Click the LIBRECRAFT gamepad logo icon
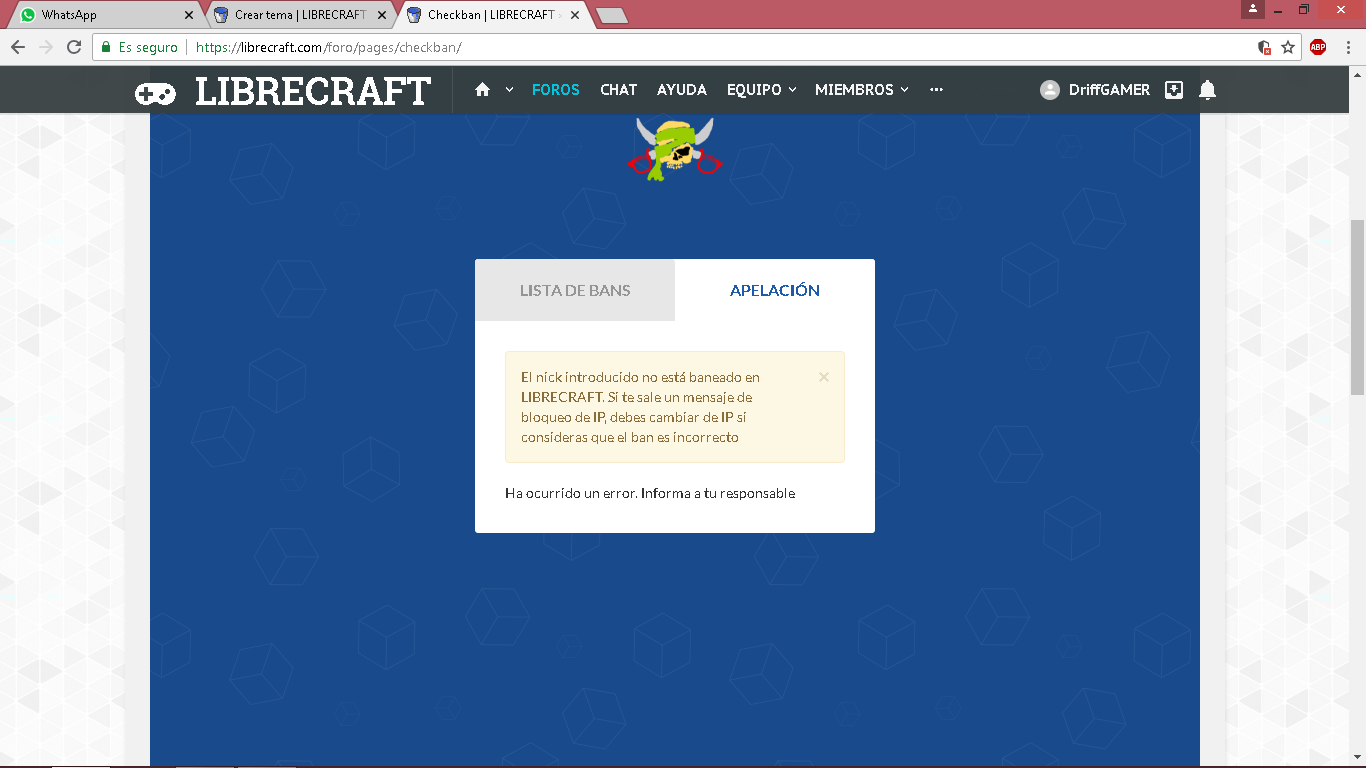 coord(155,93)
